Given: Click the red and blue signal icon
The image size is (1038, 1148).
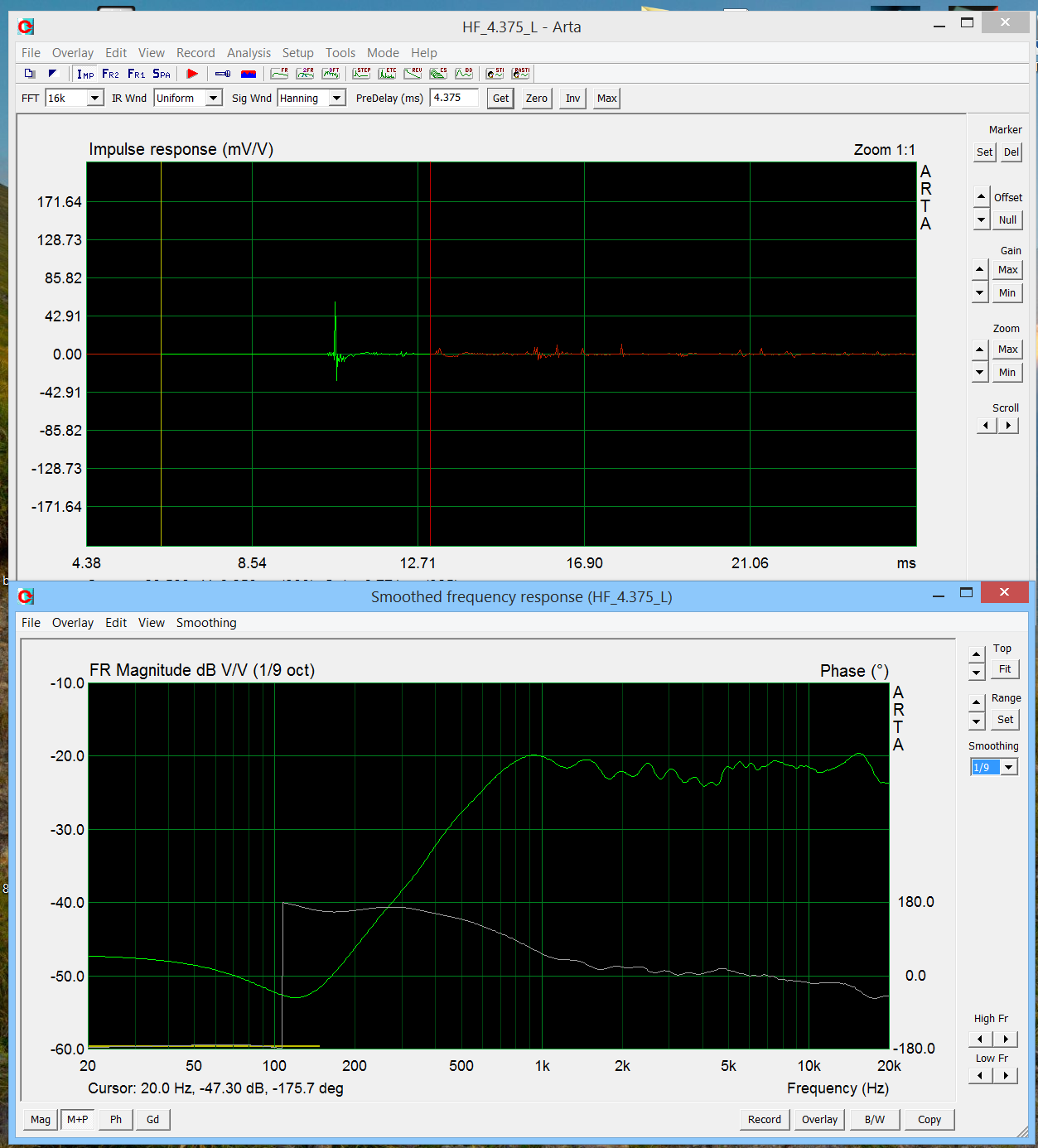Looking at the screenshot, I should pos(249,74).
